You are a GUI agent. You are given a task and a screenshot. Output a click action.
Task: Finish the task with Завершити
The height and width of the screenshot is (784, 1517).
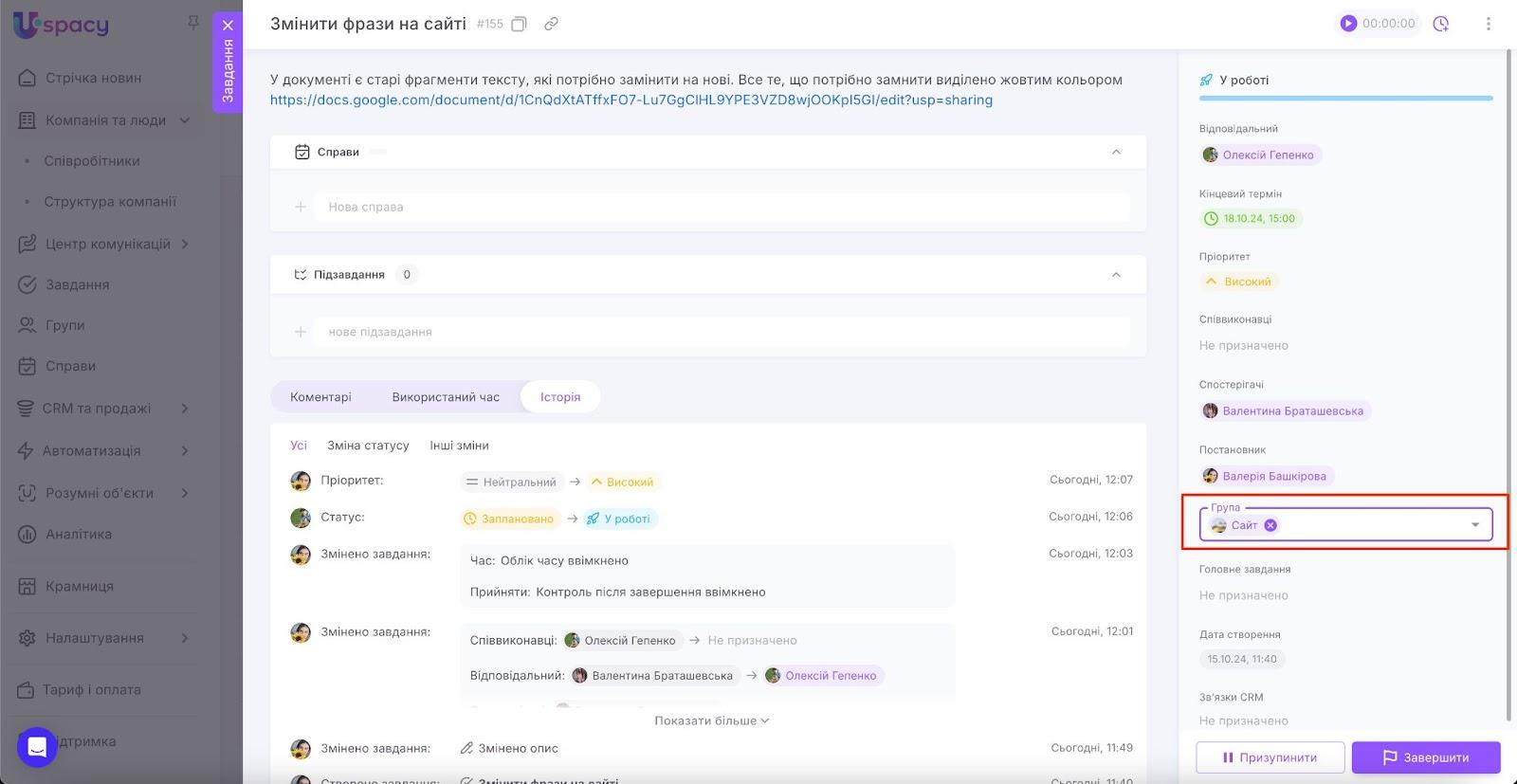pyautogui.click(x=1426, y=757)
